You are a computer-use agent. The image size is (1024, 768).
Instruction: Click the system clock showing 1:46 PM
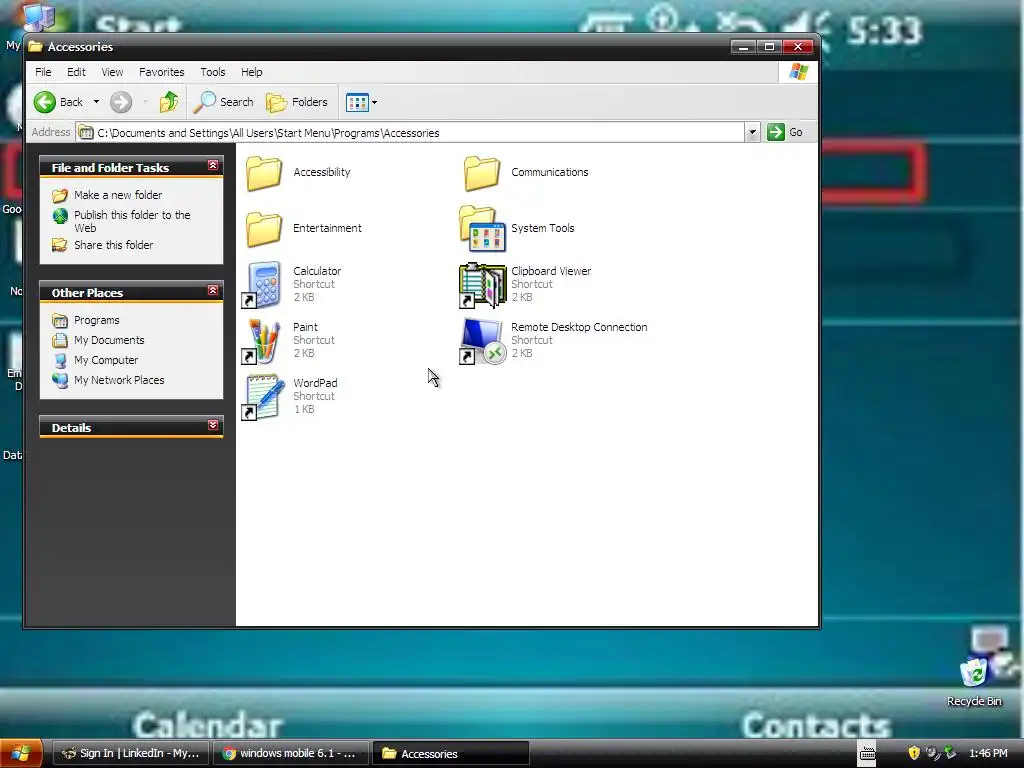[x=988, y=753]
